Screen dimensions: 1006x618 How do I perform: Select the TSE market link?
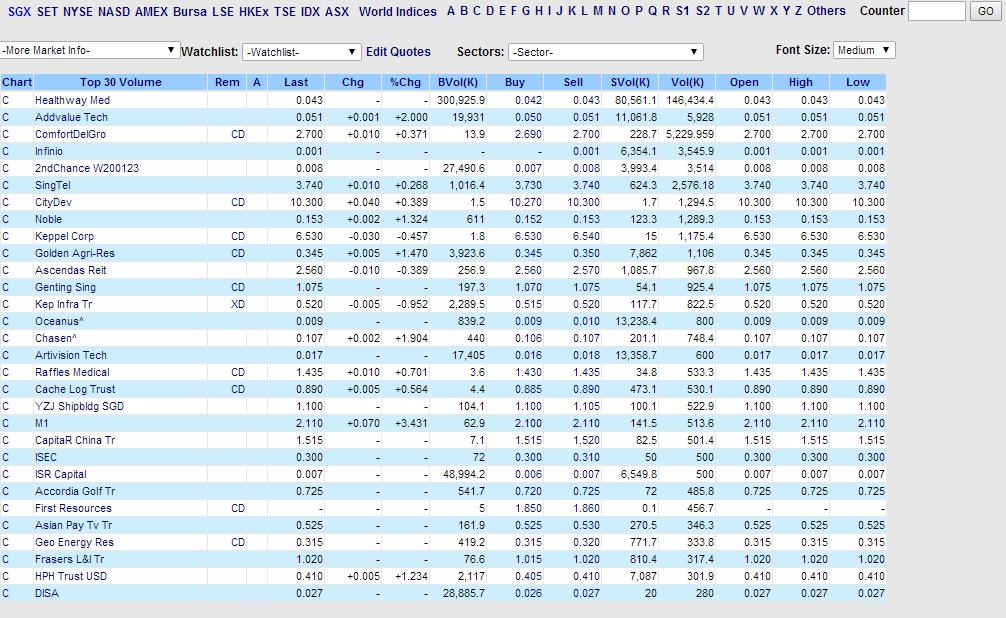coord(284,12)
